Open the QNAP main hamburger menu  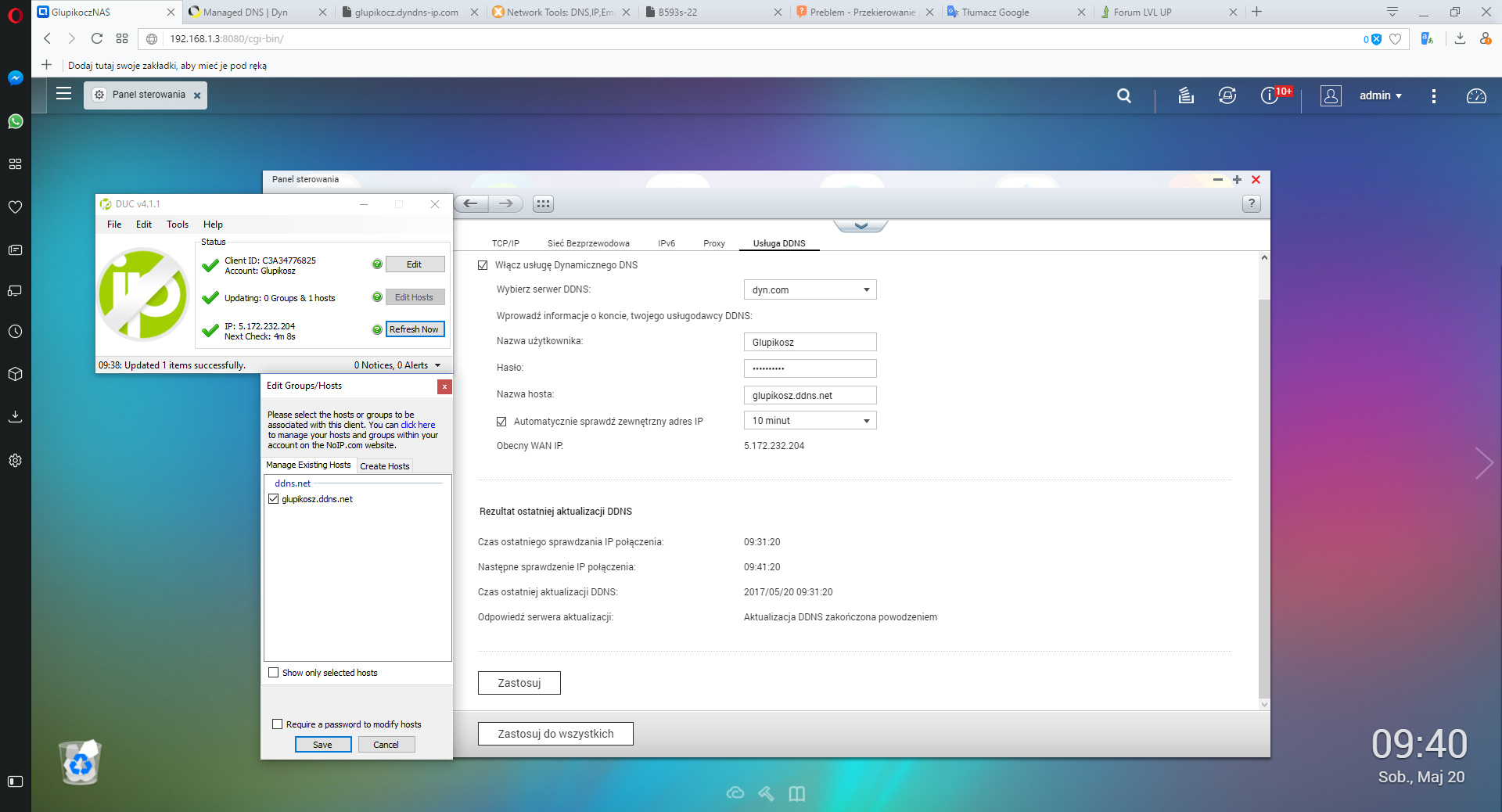64,94
